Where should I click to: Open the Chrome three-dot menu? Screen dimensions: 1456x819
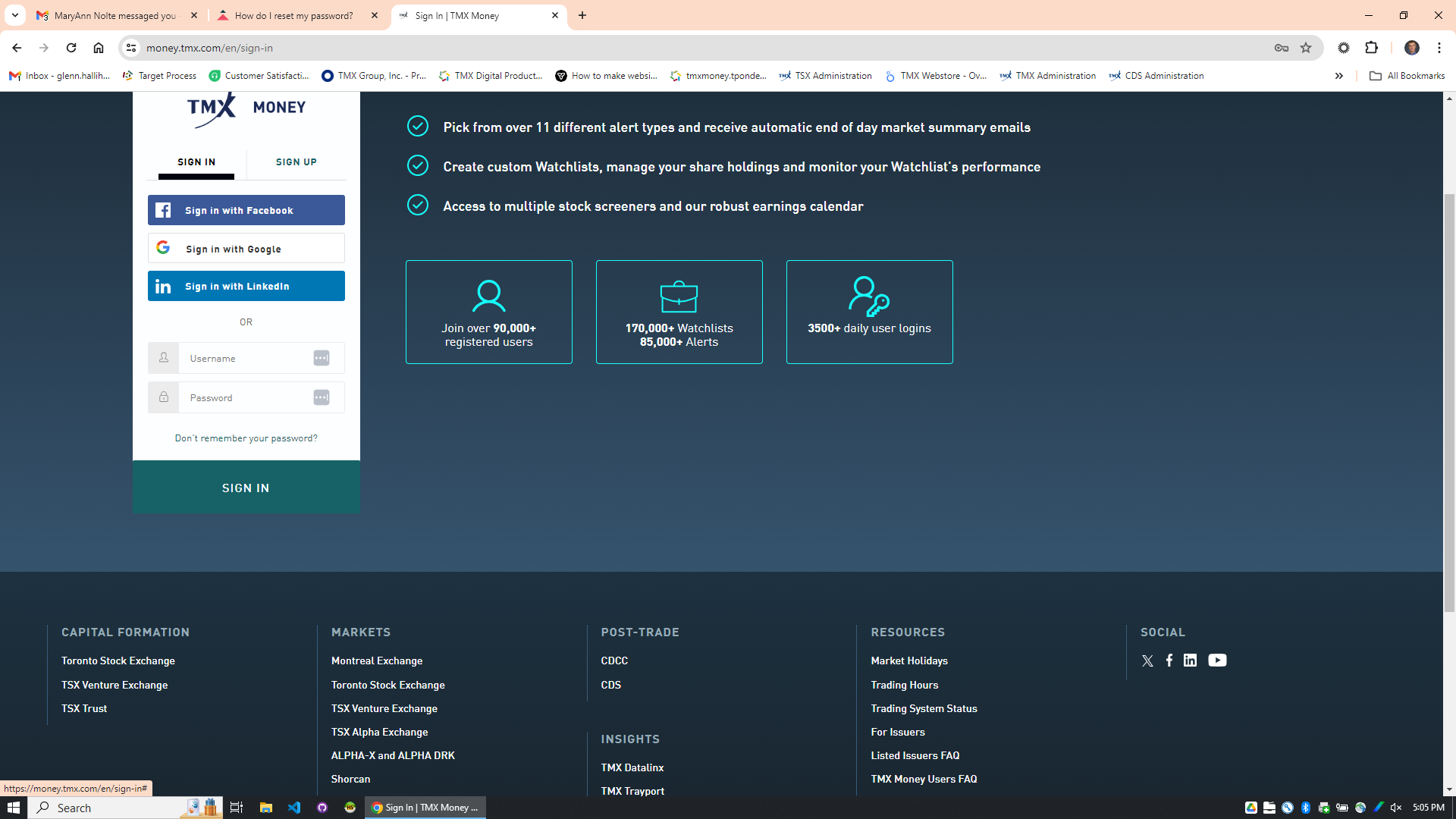(x=1439, y=48)
